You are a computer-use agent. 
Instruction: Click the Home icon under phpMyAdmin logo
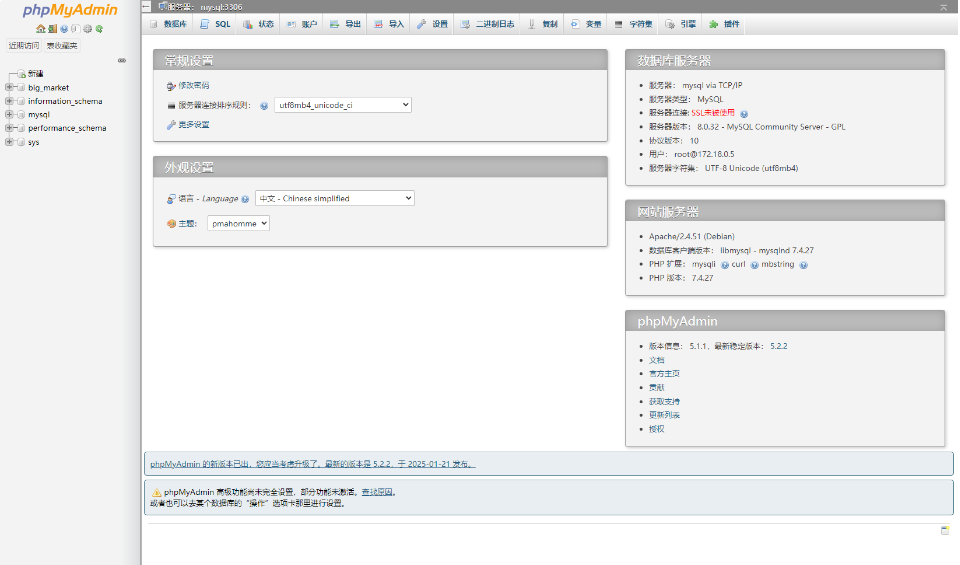click(x=40, y=29)
